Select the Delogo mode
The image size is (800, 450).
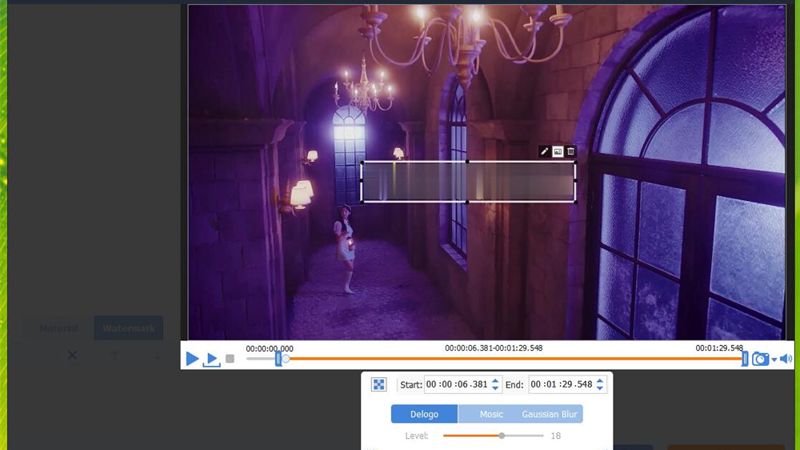point(424,414)
